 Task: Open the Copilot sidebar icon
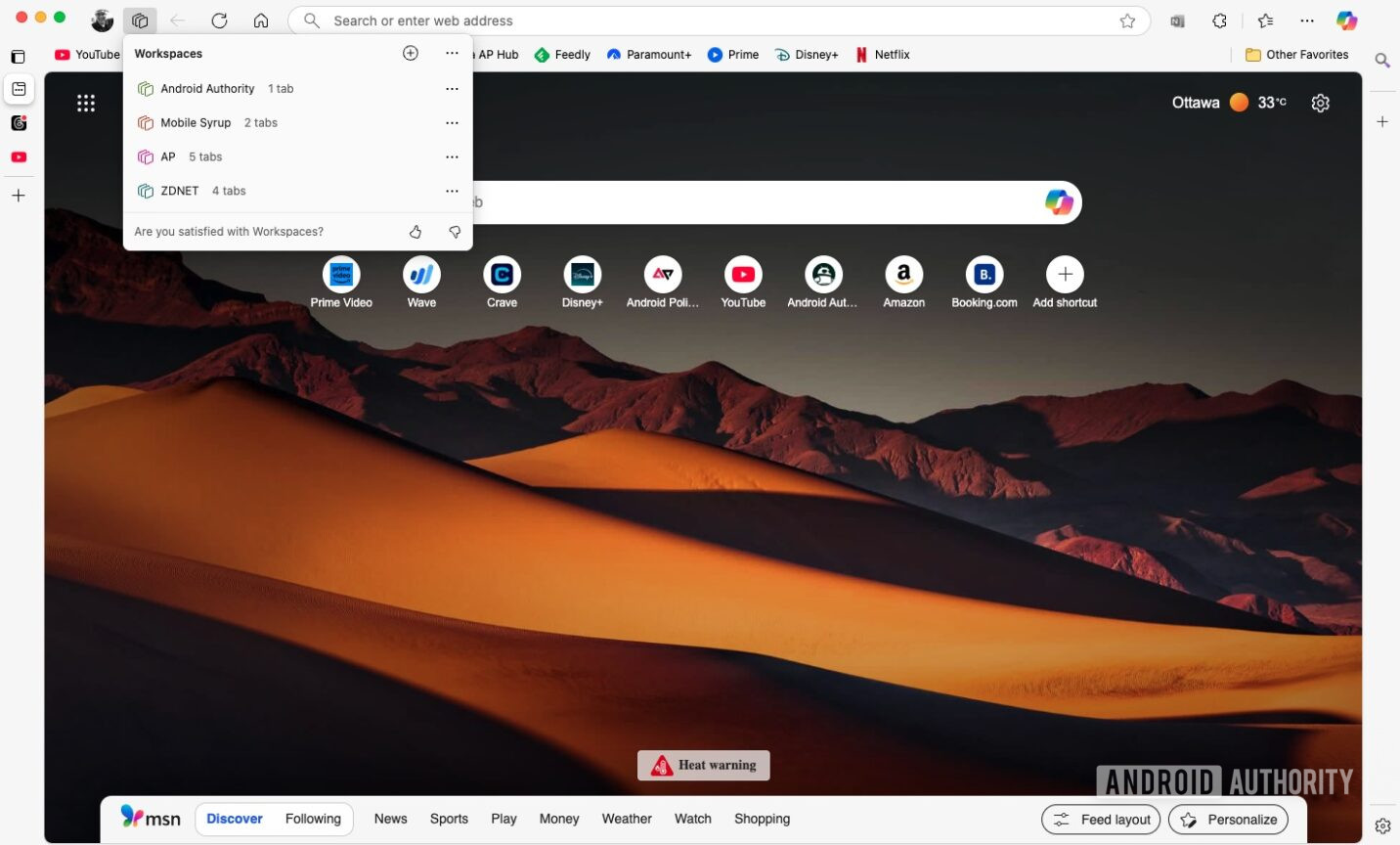[x=1347, y=21]
